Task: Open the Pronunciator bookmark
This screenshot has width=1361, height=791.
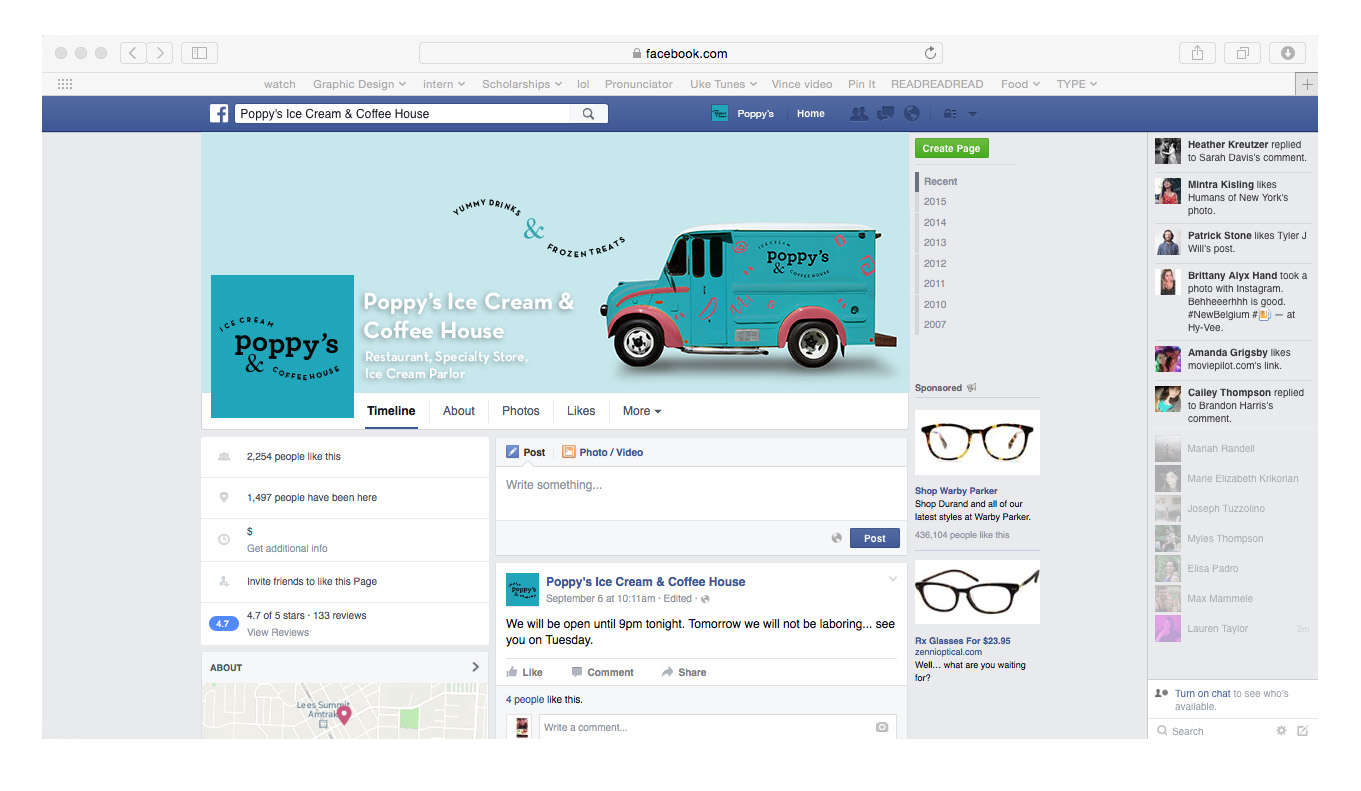Action: pos(639,84)
